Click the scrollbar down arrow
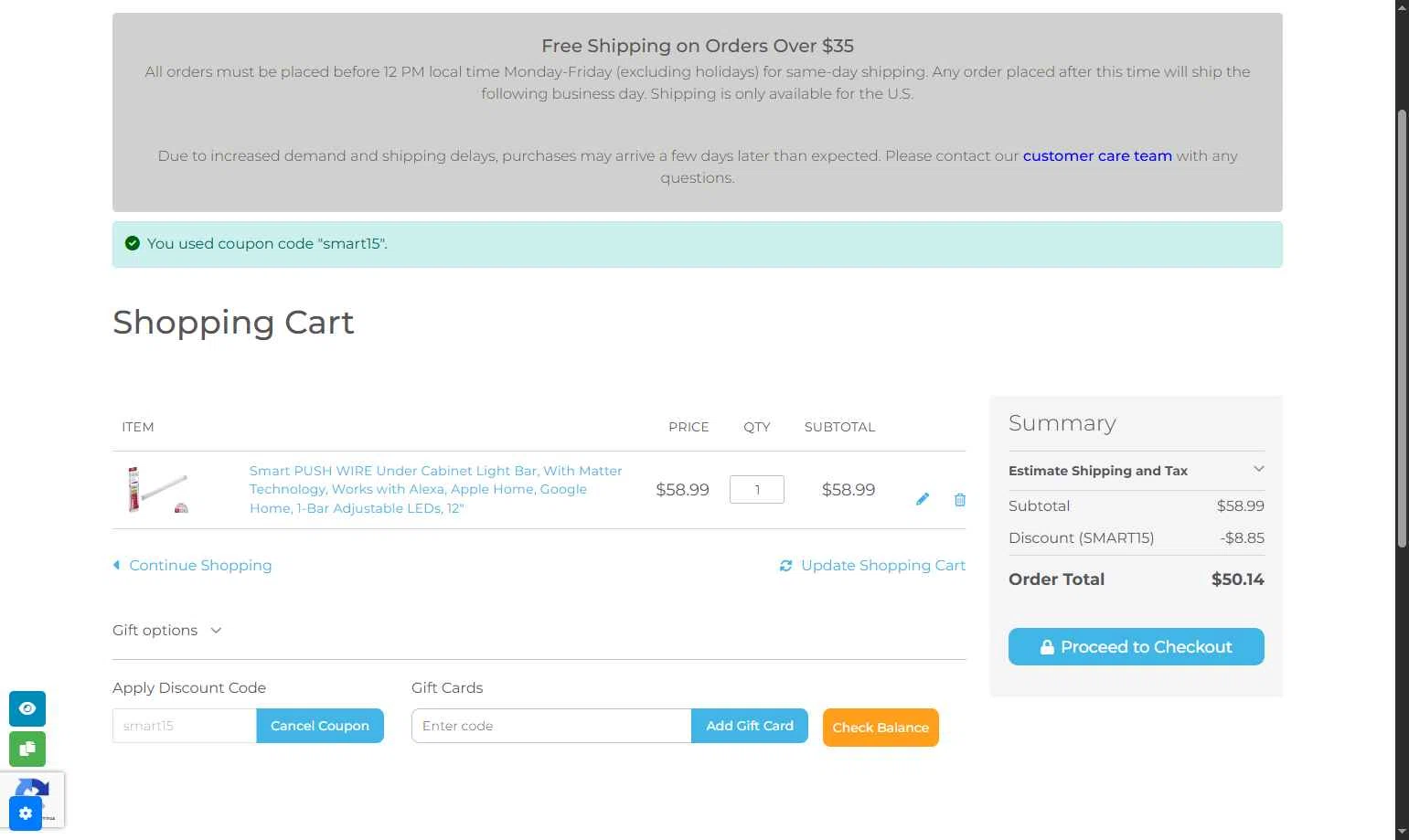Image resolution: width=1409 pixels, height=840 pixels. coord(1402,832)
